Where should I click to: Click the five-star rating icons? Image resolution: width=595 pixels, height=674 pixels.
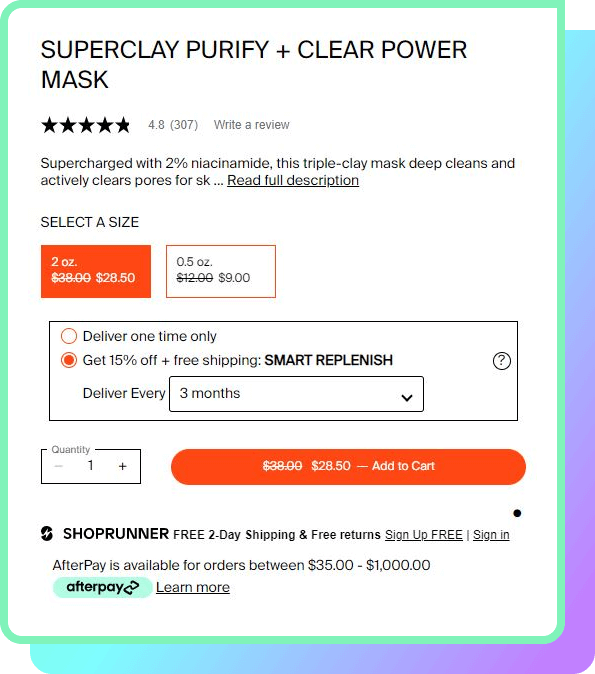(x=86, y=125)
